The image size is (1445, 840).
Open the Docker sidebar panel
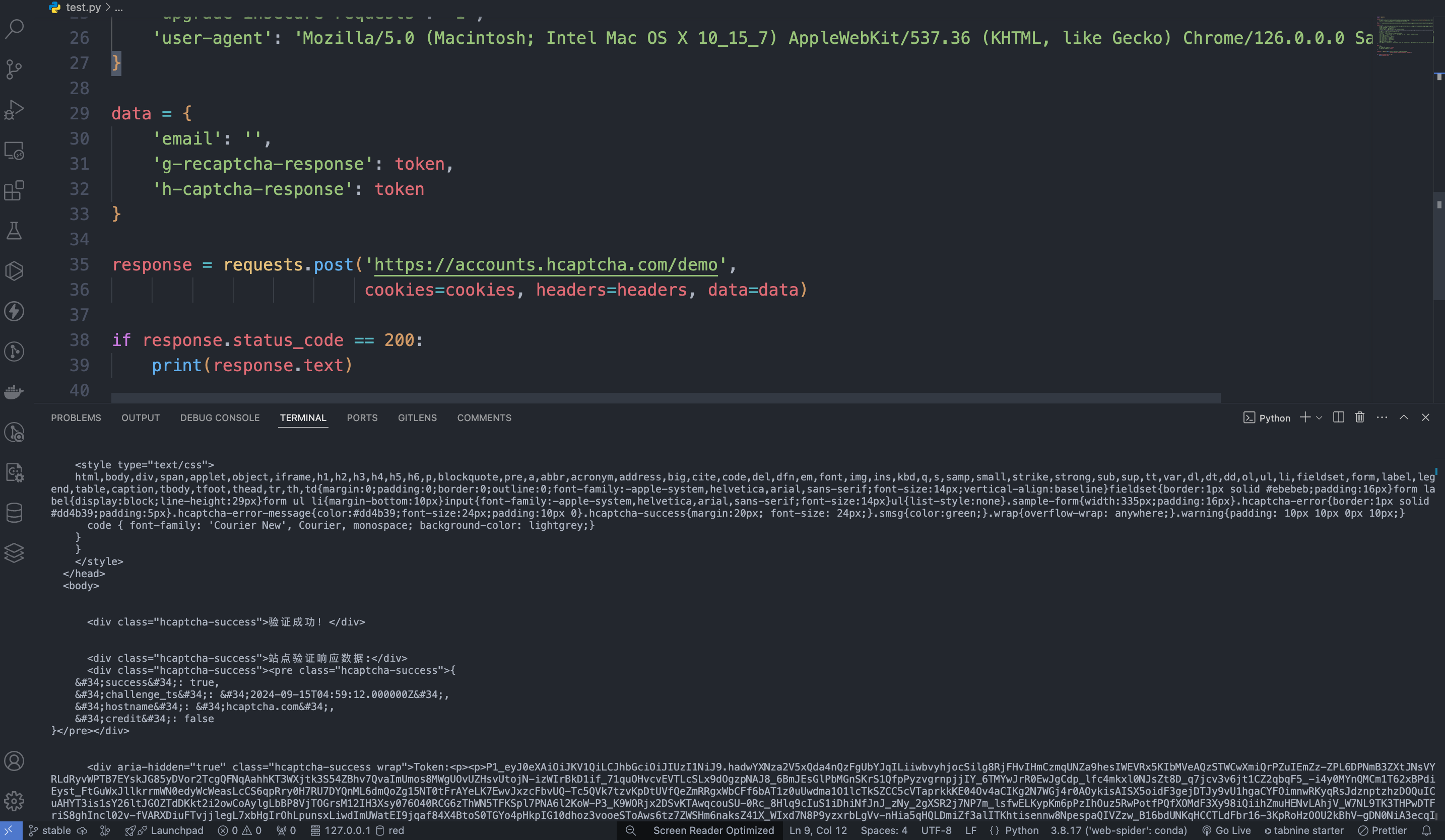tap(14, 392)
